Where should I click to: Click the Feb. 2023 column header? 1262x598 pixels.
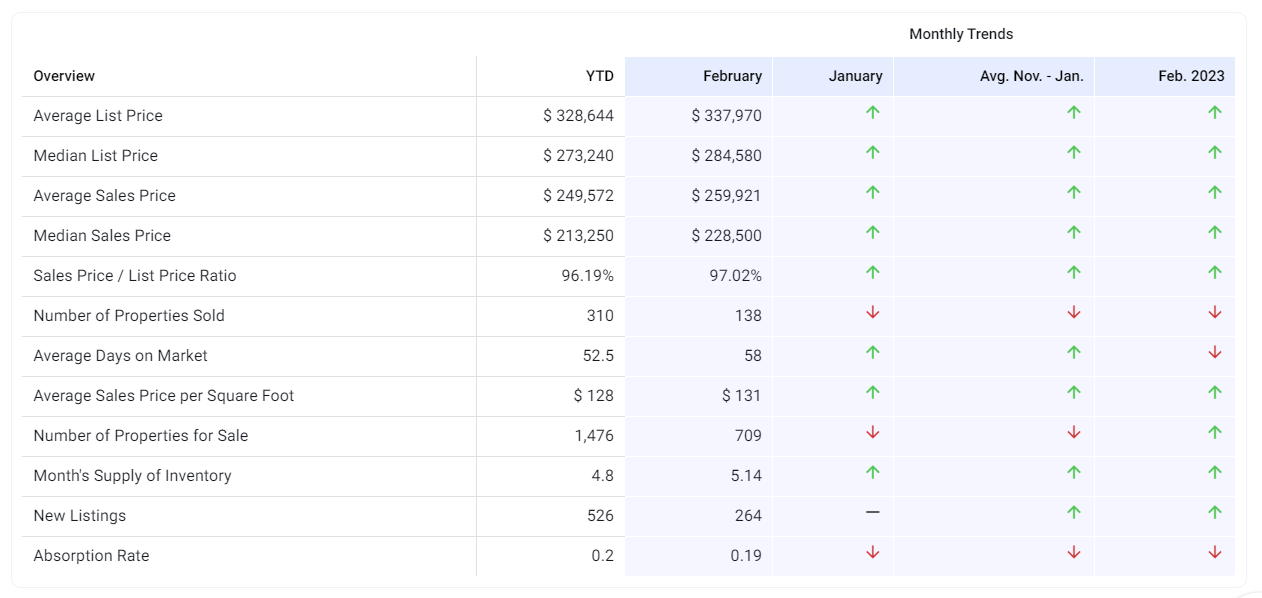(x=1191, y=76)
